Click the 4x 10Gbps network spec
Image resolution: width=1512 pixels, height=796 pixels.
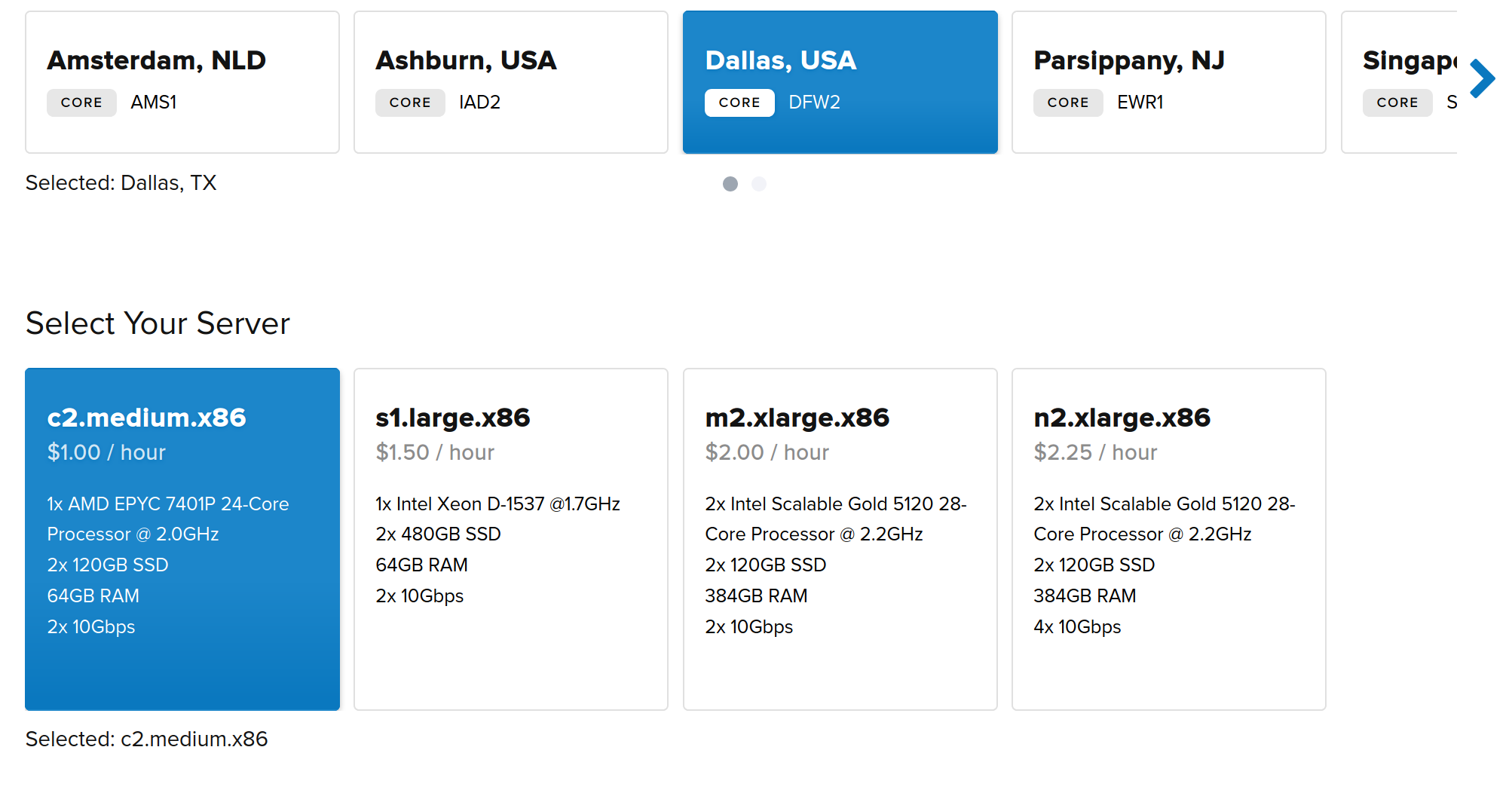[1077, 627]
